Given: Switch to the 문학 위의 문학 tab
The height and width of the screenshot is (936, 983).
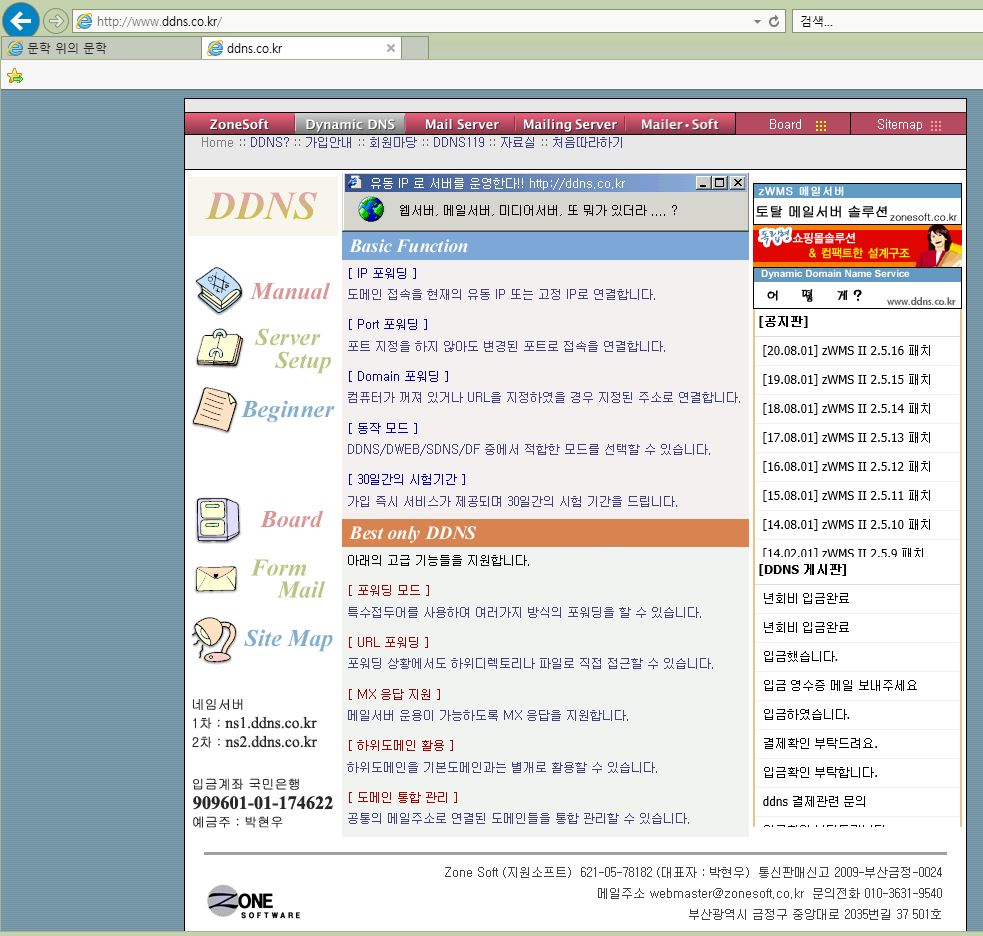Looking at the screenshot, I should coord(100,48).
